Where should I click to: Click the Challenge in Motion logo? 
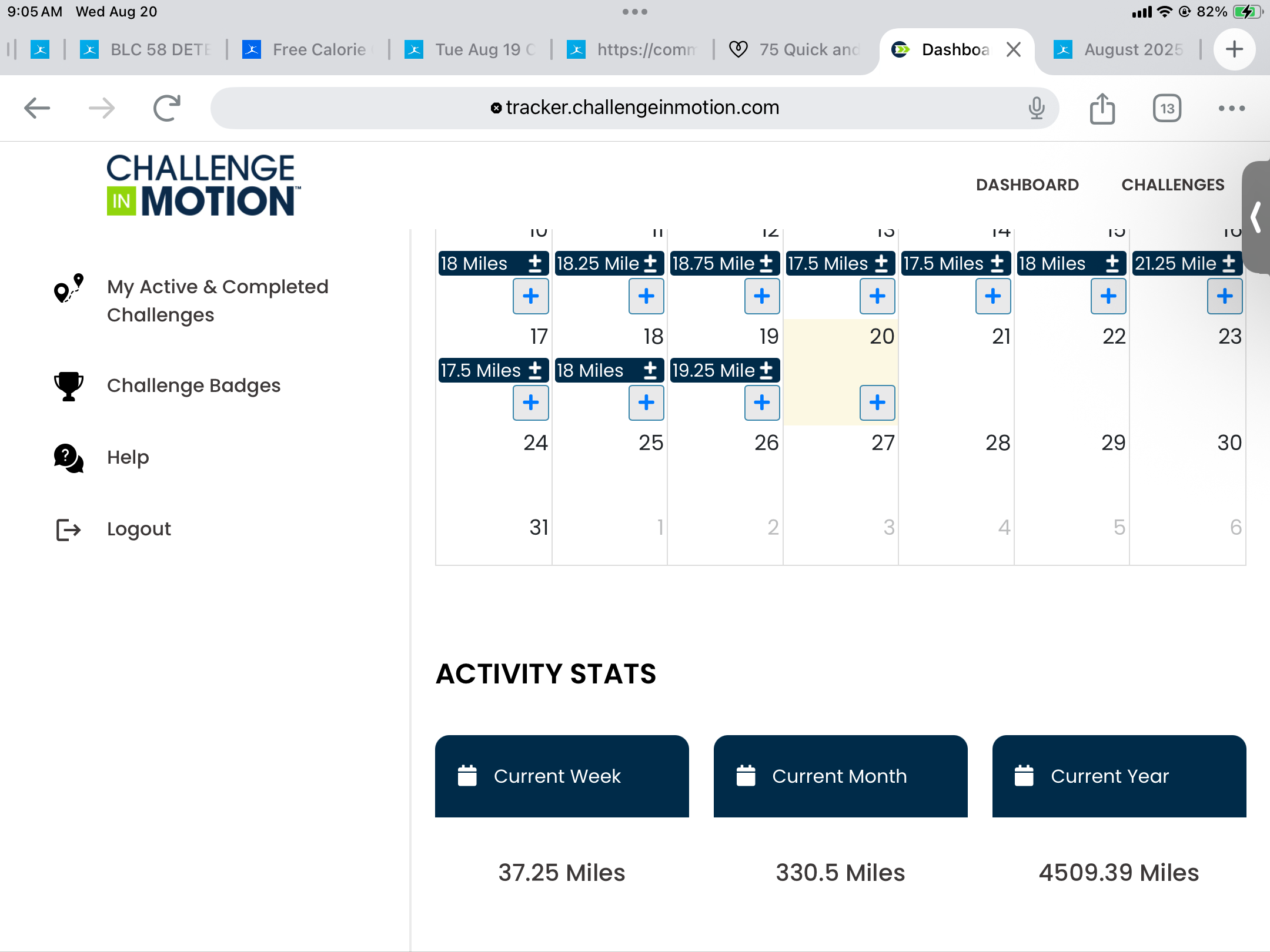click(x=203, y=185)
